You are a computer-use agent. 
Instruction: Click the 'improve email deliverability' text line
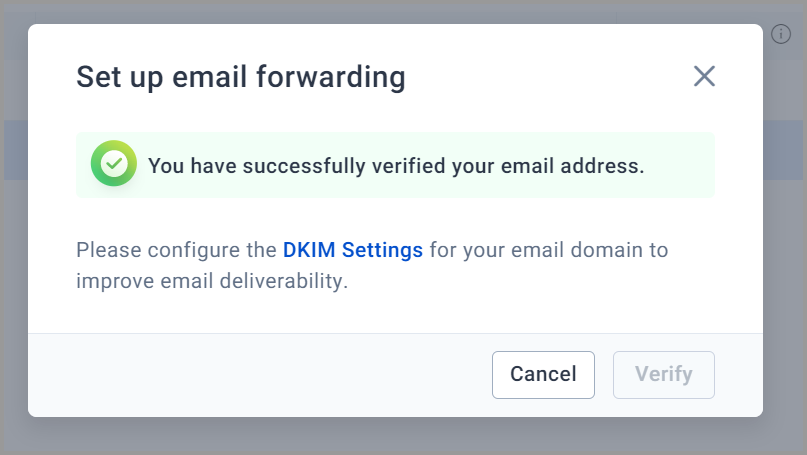212,281
